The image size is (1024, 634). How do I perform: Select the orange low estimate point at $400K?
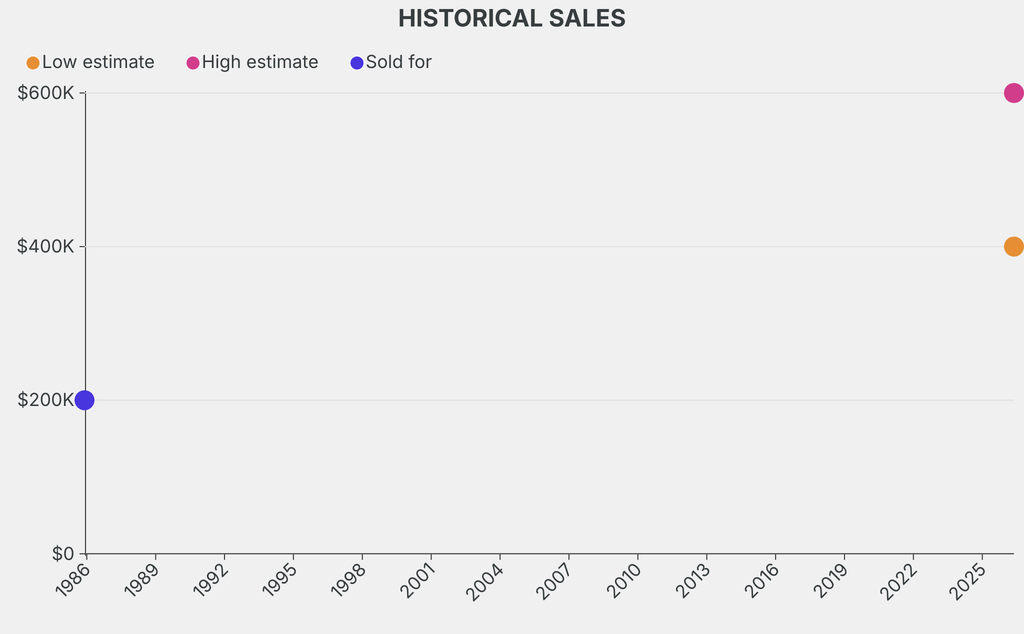1013,247
